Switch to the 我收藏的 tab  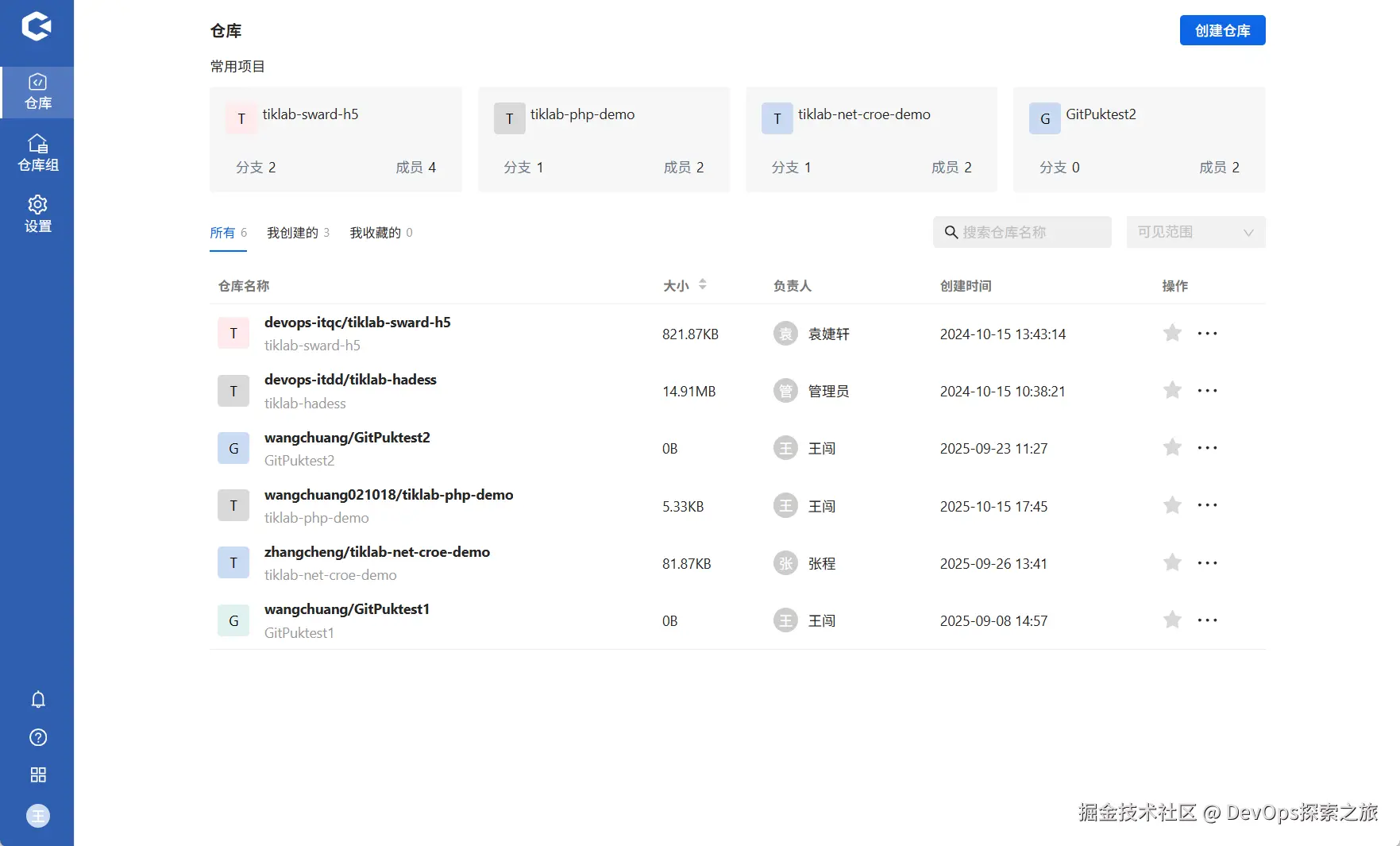pyautogui.click(x=381, y=233)
